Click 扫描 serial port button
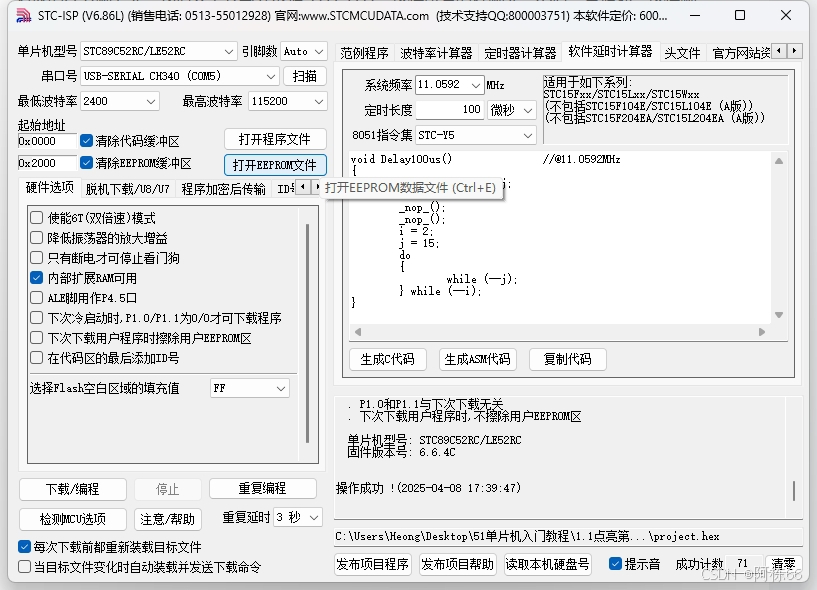817x590 pixels. (x=305, y=76)
